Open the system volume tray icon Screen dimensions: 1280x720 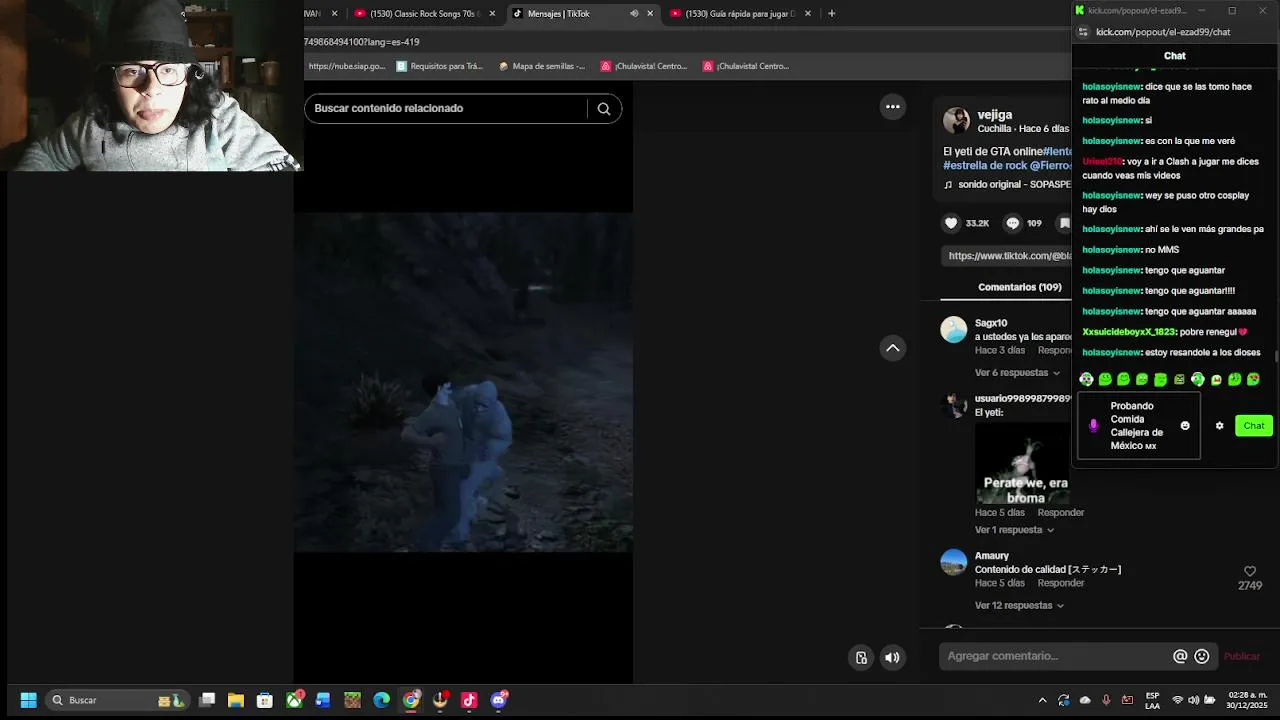[1194, 700]
